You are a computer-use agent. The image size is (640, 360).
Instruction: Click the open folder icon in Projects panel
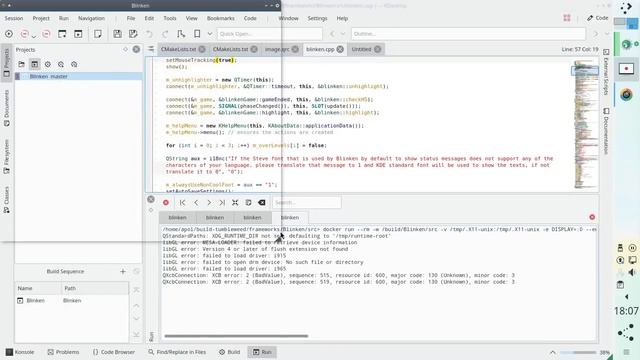point(21,64)
